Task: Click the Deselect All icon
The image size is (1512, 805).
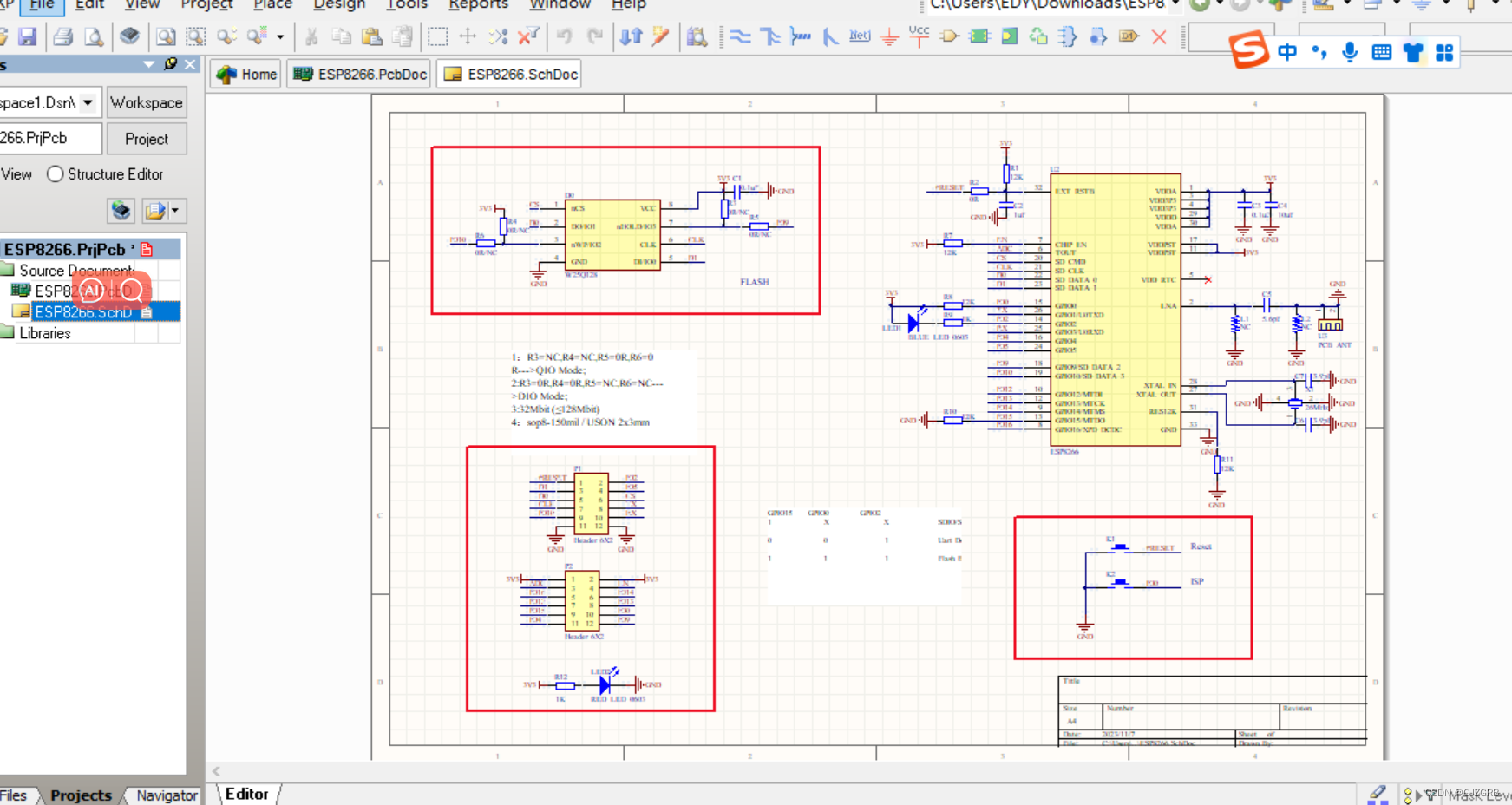Action: click(x=498, y=36)
